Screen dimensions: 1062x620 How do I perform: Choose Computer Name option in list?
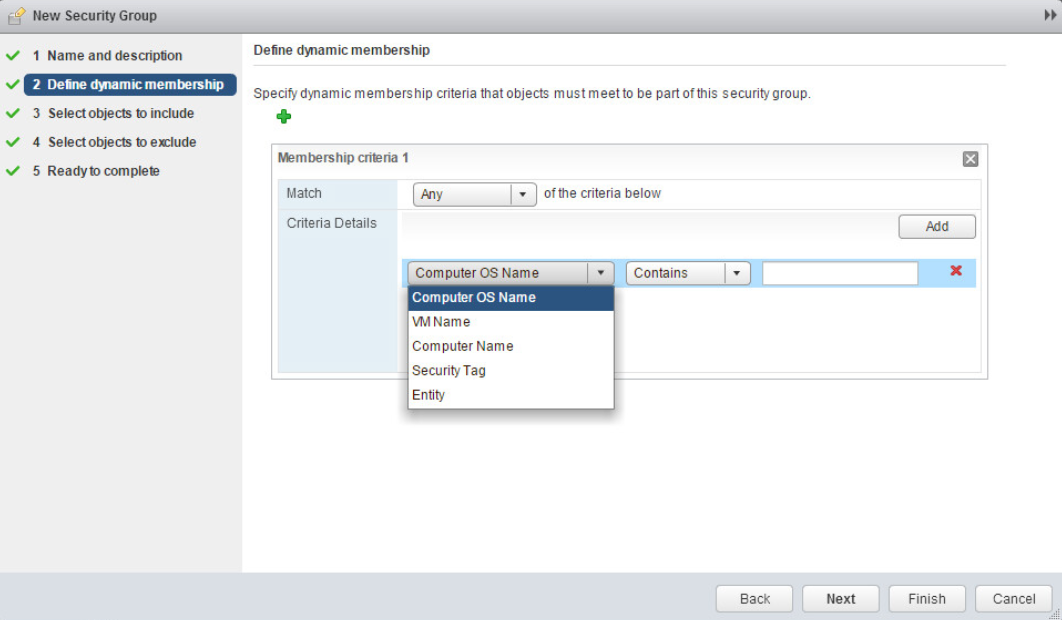coord(462,346)
